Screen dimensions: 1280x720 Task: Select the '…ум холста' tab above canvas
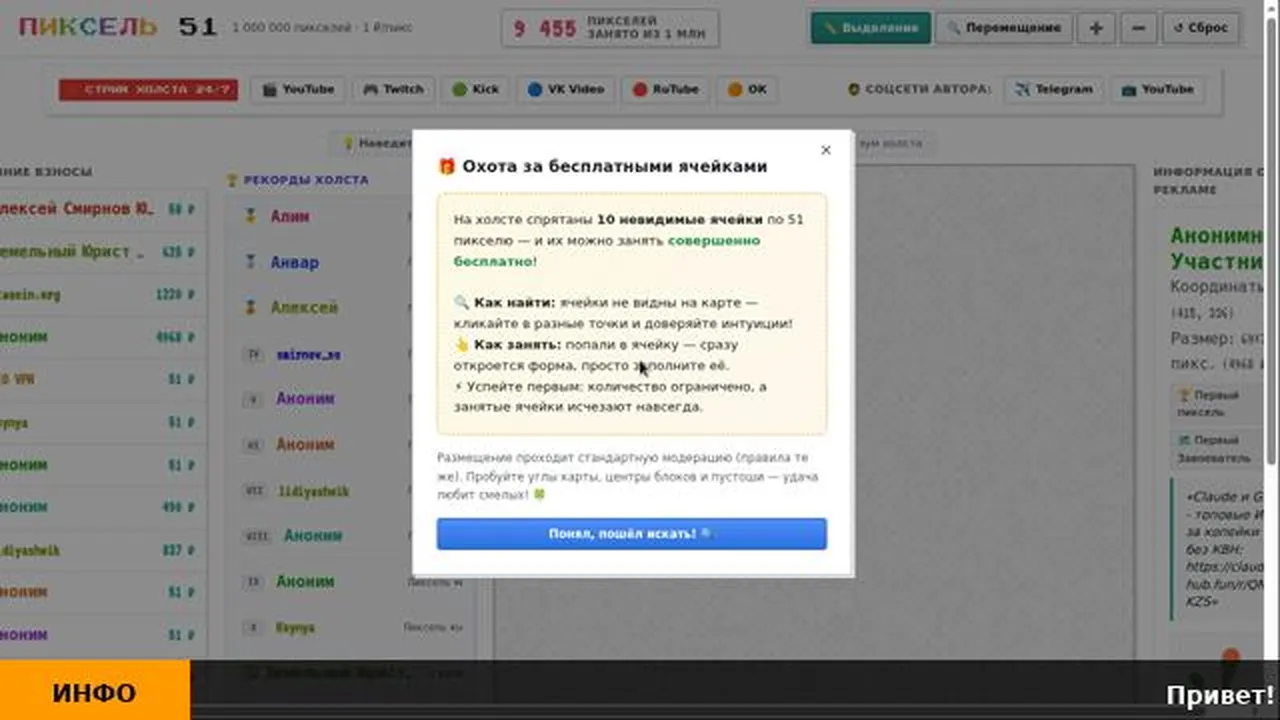tap(893, 143)
